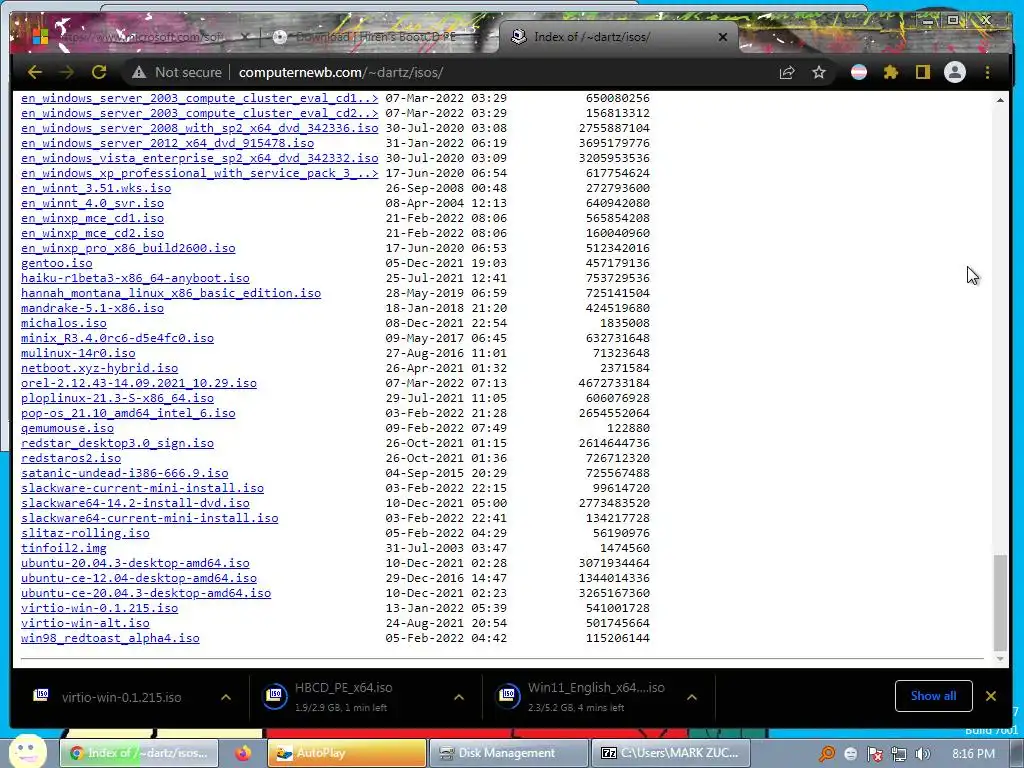Download haiku-r1beta3-x86_64-anyboot.iso
Viewport: 1024px width, 768px height.
coord(135,278)
